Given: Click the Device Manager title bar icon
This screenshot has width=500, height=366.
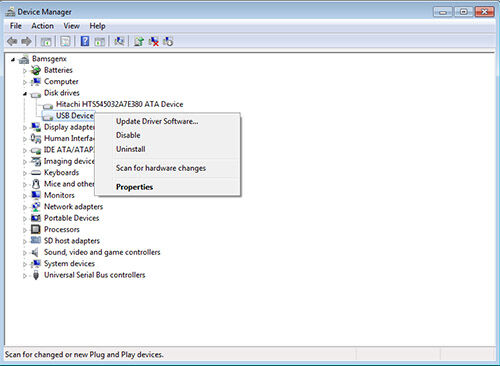Looking at the screenshot, I should click(x=10, y=12).
